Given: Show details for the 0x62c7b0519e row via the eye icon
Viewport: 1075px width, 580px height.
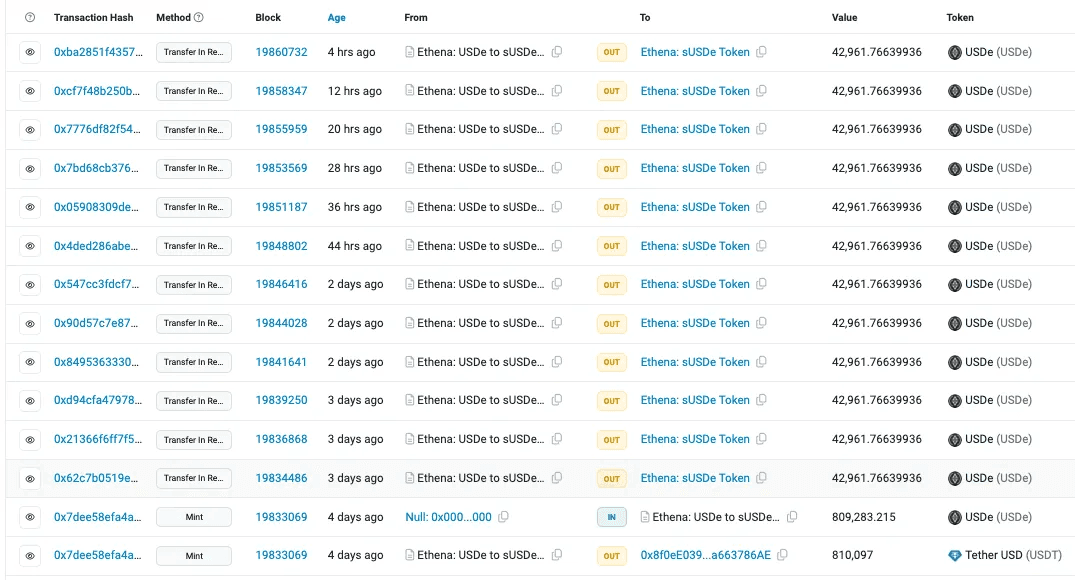Looking at the screenshot, I should click(x=30, y=478).
